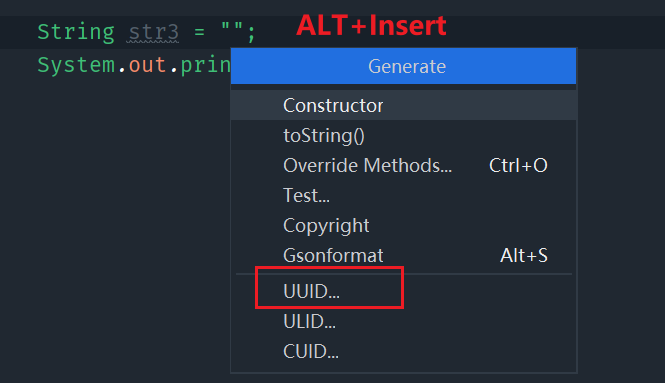This screenshot has width=665, height=383.
Task: Select the Test... entry
Action: click(403, 196)
